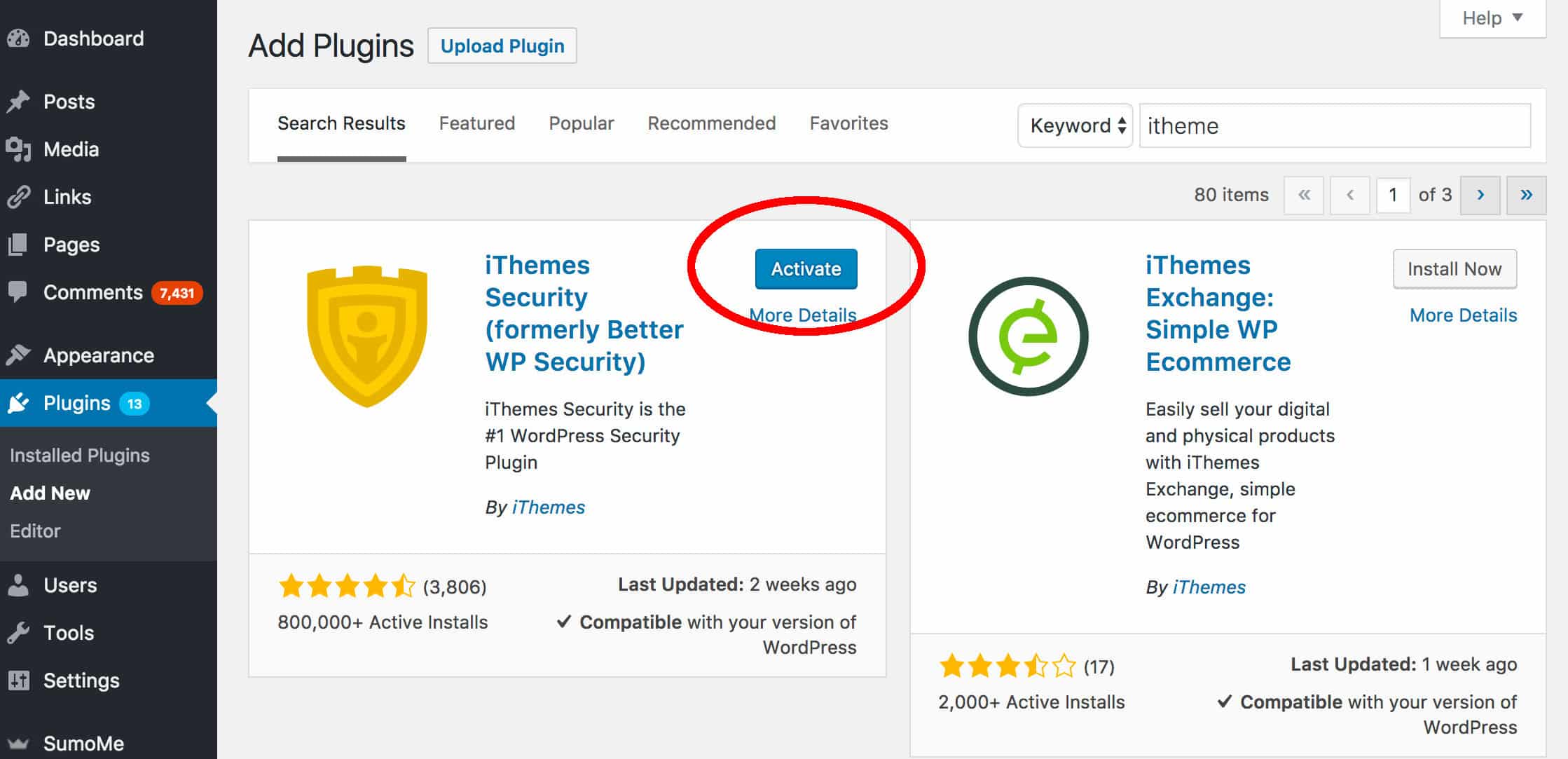The width and height of the screenshot is (1568, 759).
Task: Install iThemes Exchange with Install Now
Action: tap(1454, 269)
